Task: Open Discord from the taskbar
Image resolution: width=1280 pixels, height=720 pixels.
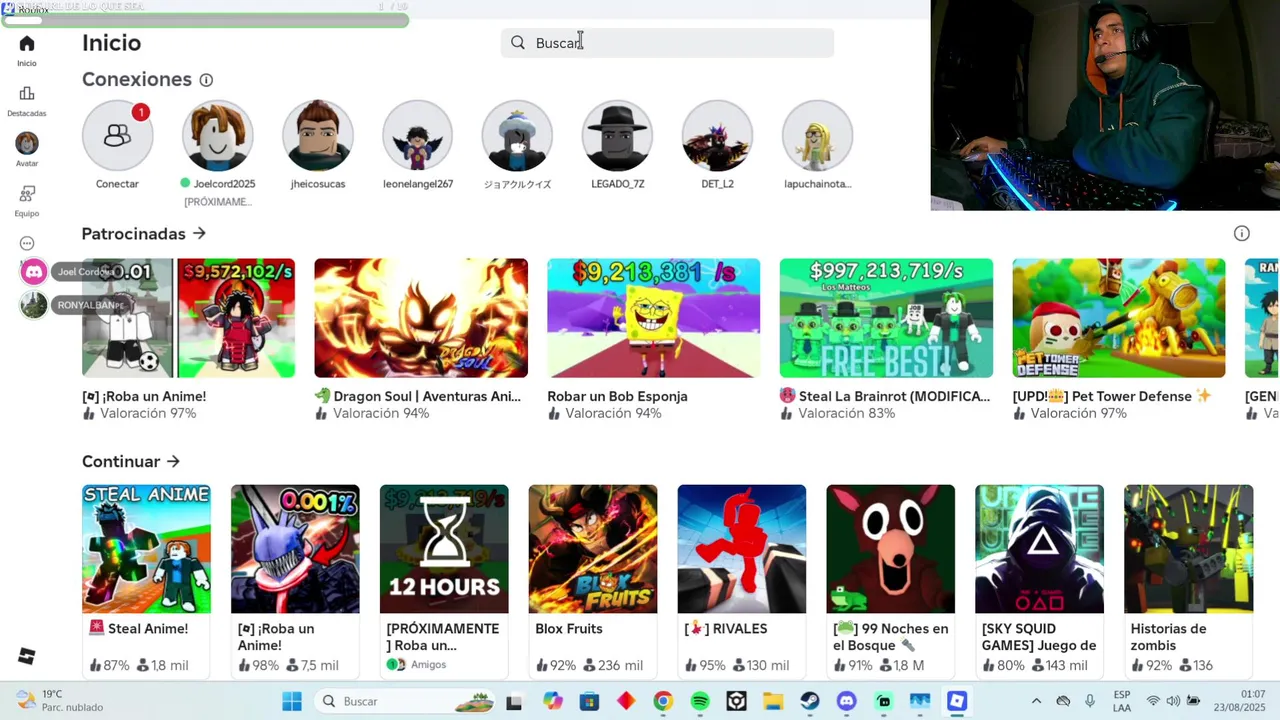Action: coord(847,702)
